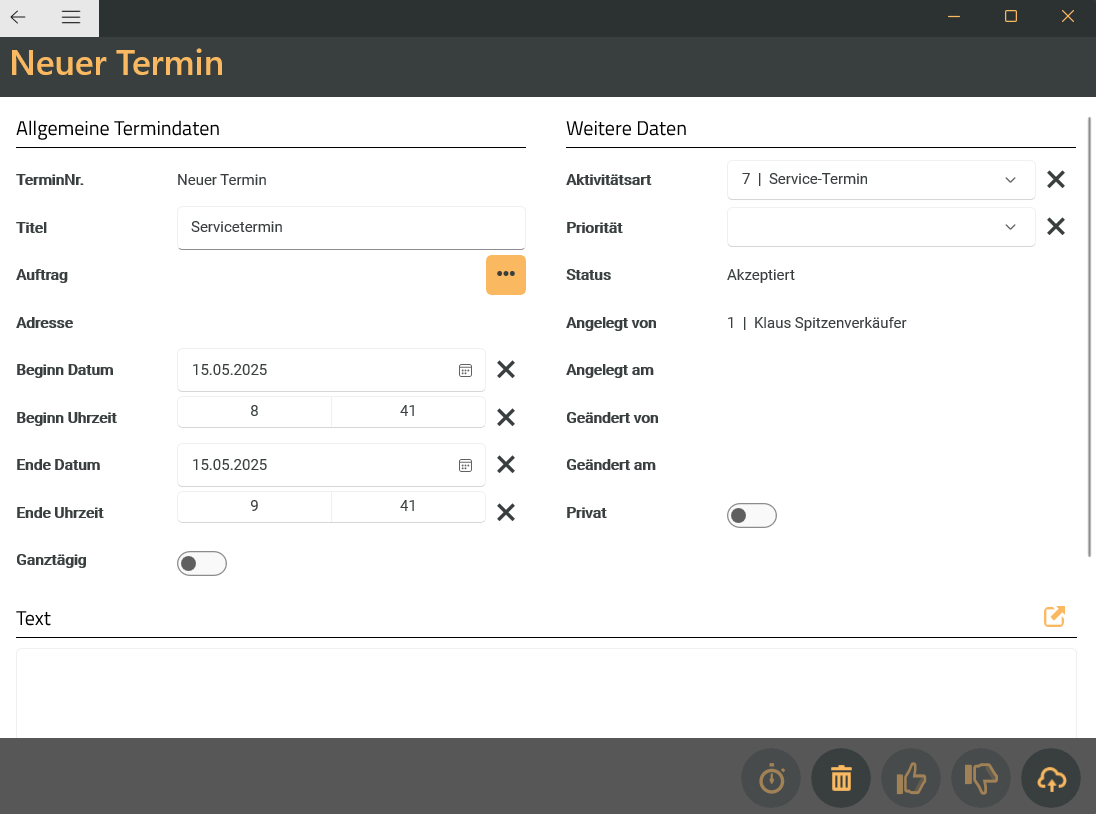
Task: Reject appointment with thumbs down button
Action: 981,778
